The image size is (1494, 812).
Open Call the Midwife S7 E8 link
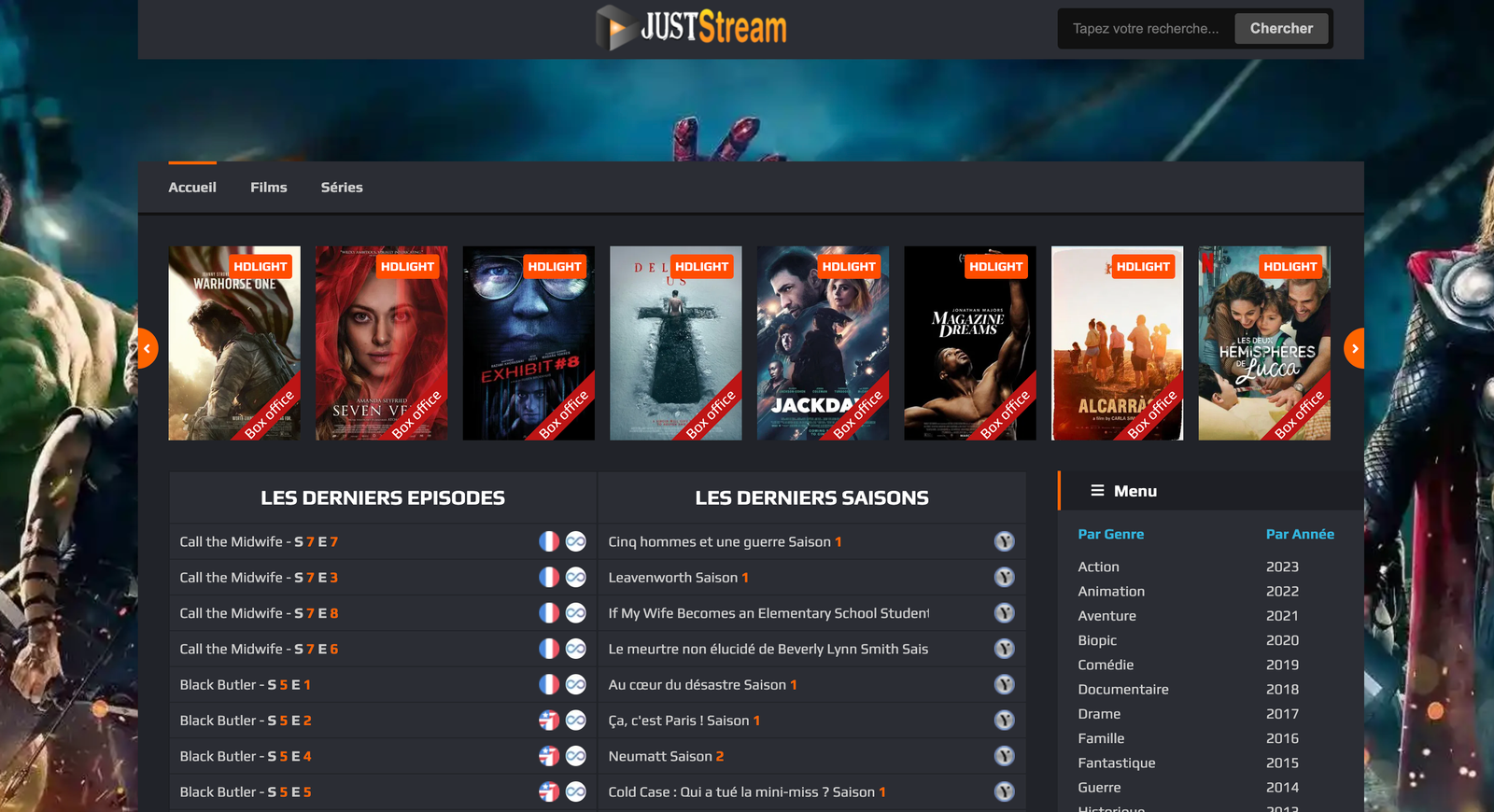[259, 613]
